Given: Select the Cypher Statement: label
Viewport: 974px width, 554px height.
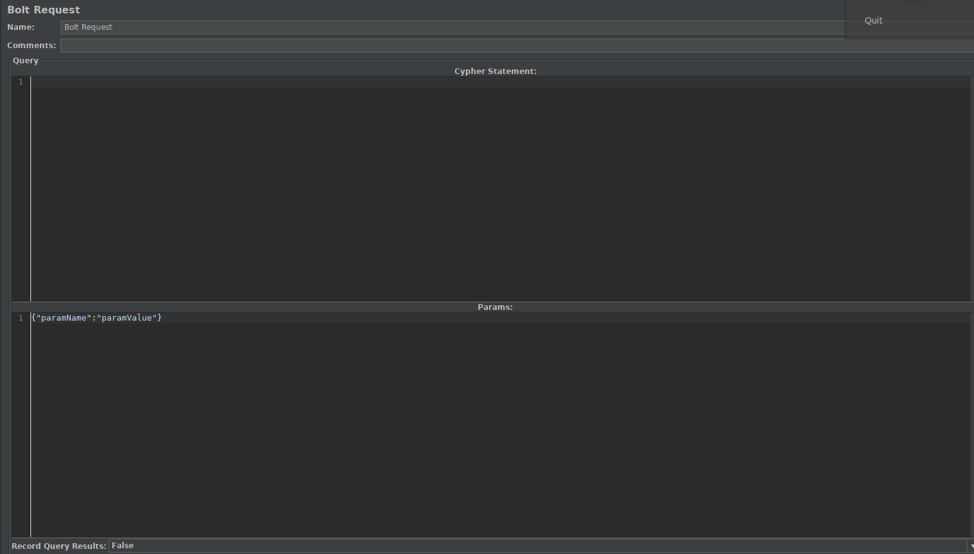Looking at the screenshot, I should coord(495,71).
